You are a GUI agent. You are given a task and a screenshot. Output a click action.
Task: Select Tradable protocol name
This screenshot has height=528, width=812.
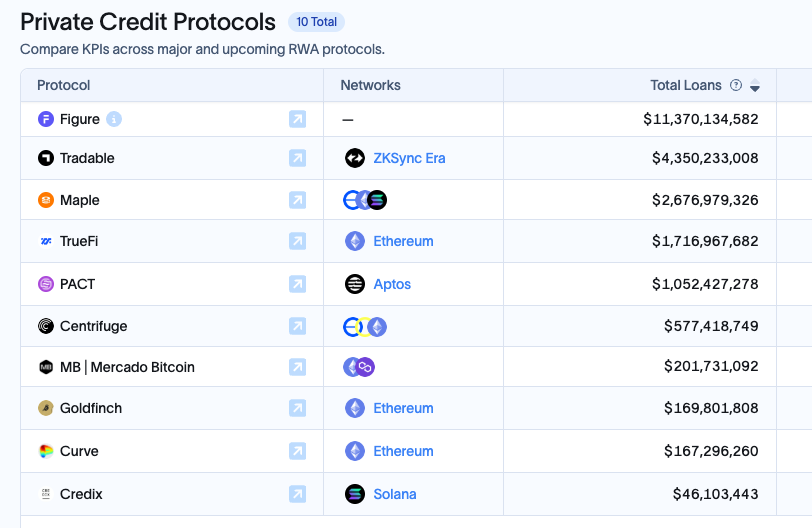pyautogui.click(x=87, y=158)
